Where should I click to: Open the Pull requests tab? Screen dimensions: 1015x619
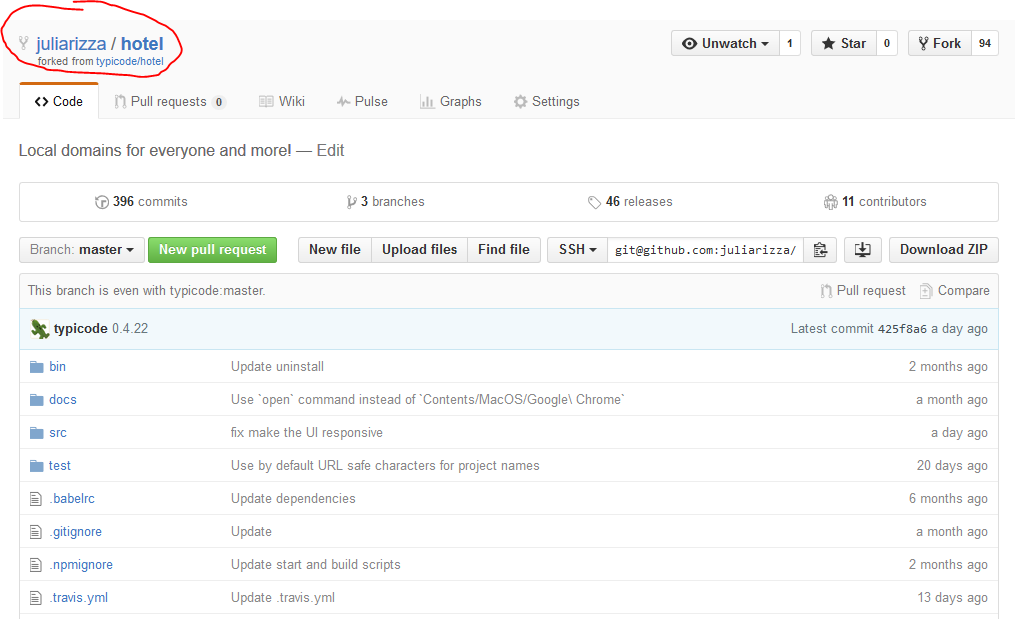coord(170,102)
